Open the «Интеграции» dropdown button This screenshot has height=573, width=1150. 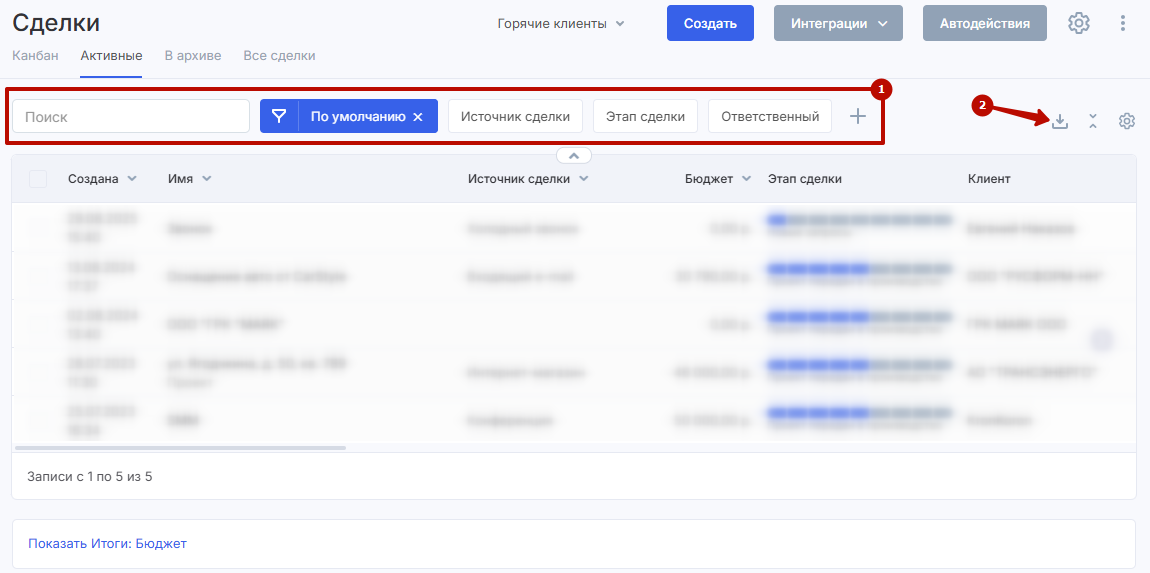838,23
